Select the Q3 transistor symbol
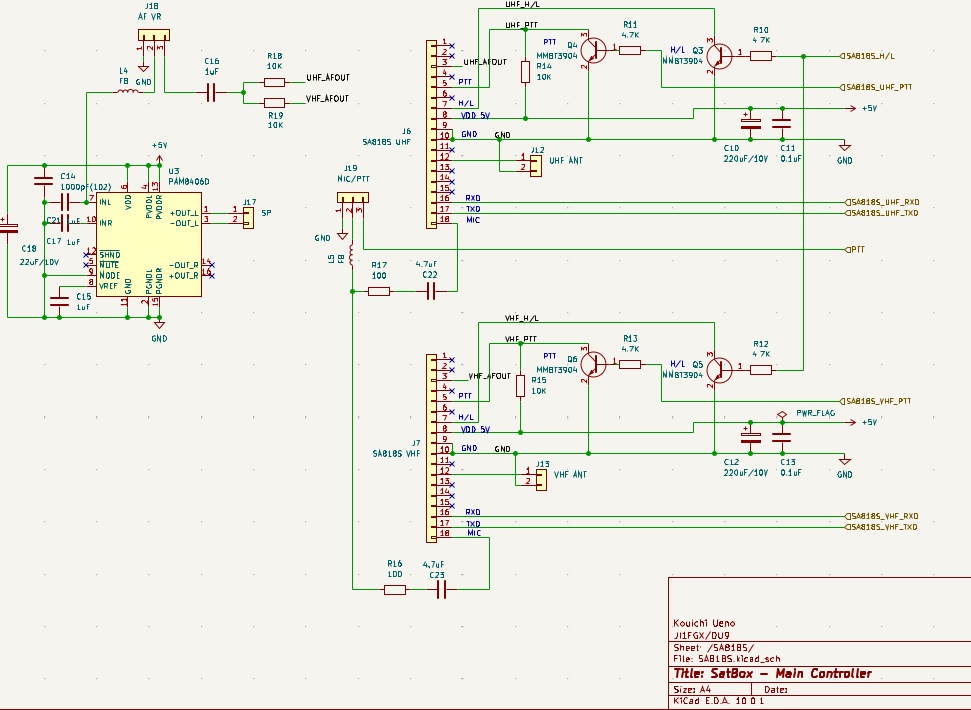The width and height of the screenshot is (971, 710). tap(719, 56)
